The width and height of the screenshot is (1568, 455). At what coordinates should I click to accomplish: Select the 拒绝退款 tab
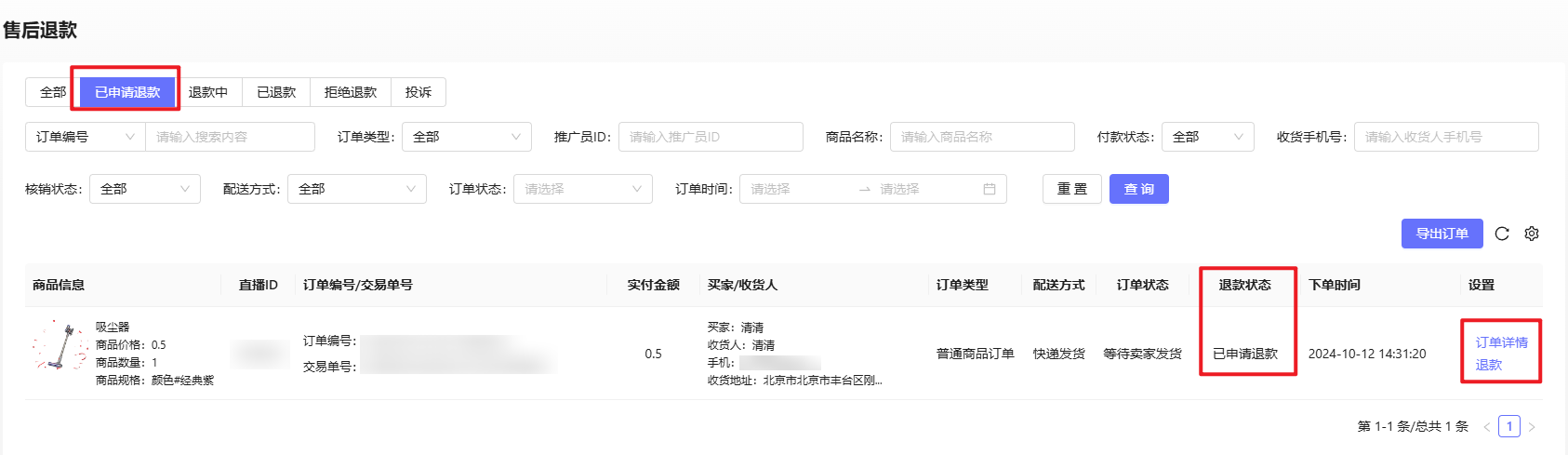coord(351,92)
